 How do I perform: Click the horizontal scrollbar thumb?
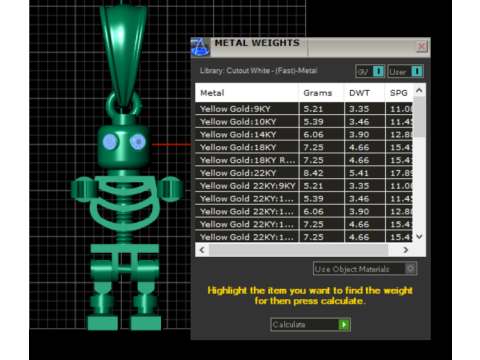click(298, 250)
